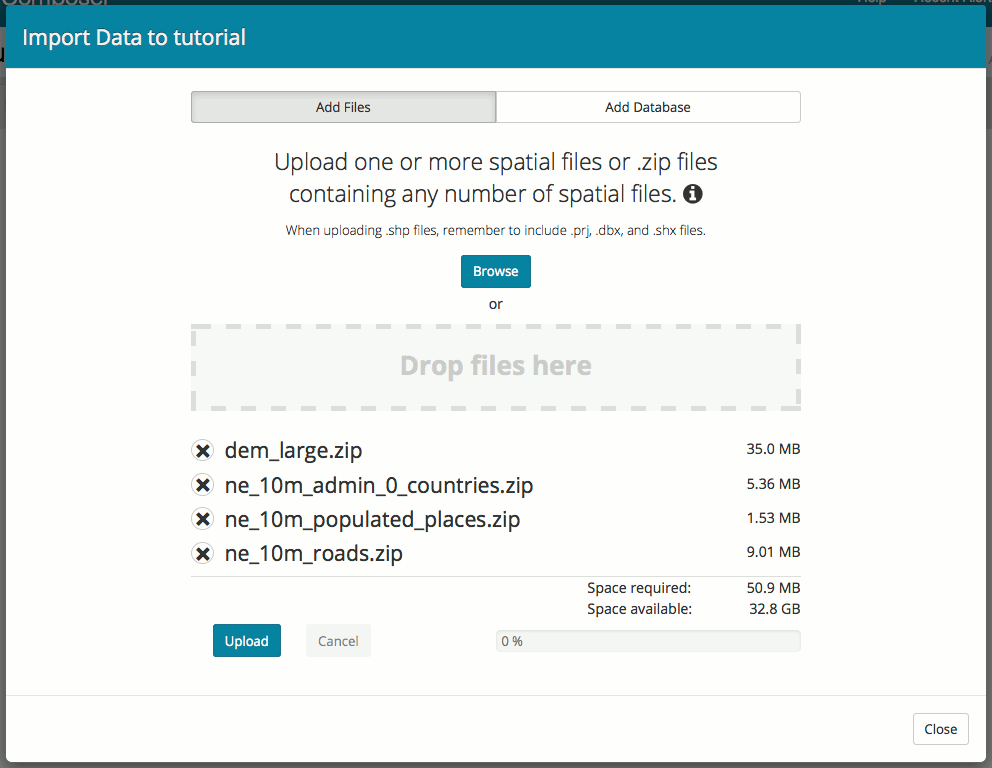
Task: Click the Space required value 50.9 MB
Action: coord(773,588)
